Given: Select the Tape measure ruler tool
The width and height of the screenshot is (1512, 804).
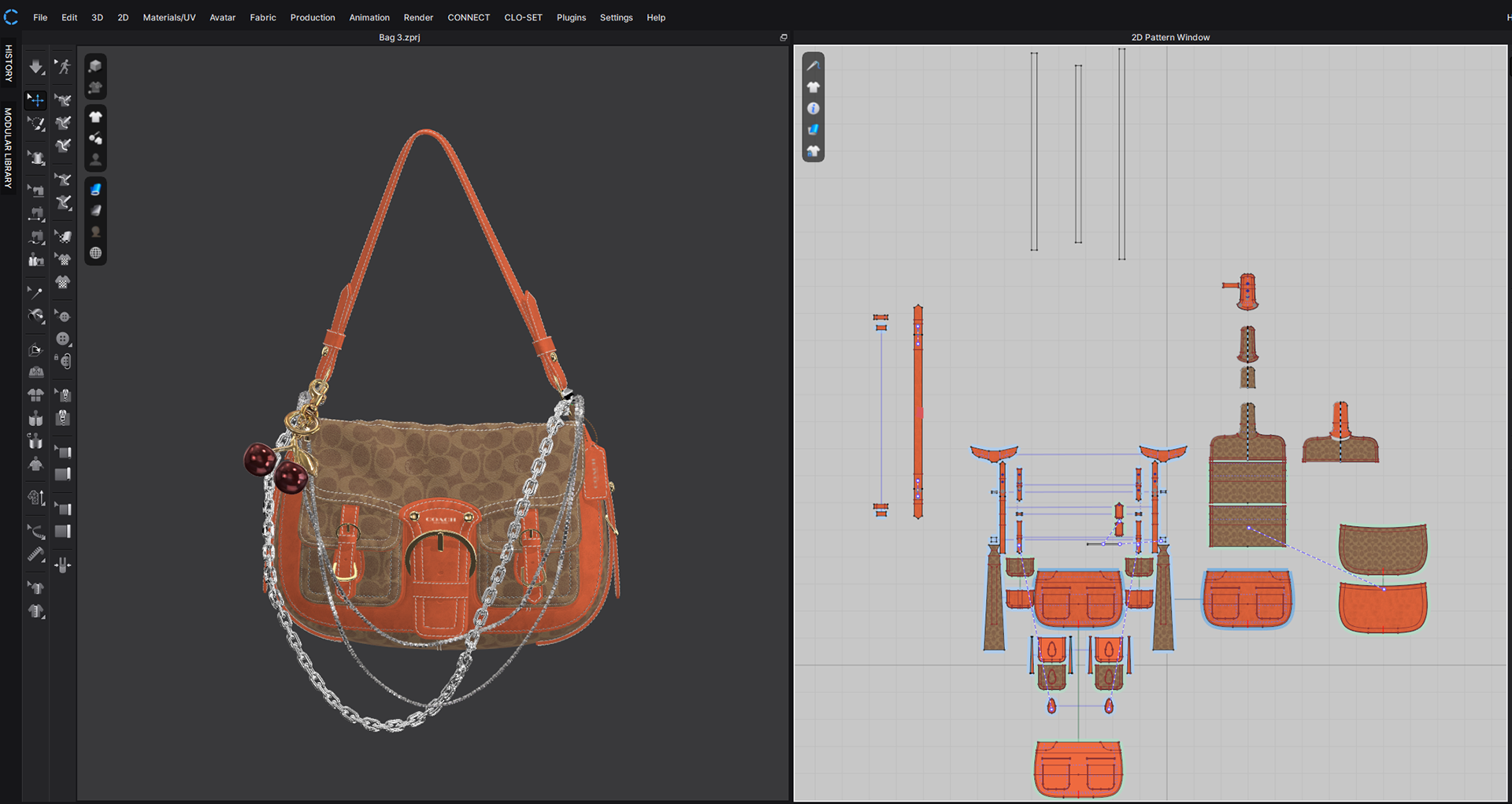Looking at the screenshot, I should tap(35, 554).
